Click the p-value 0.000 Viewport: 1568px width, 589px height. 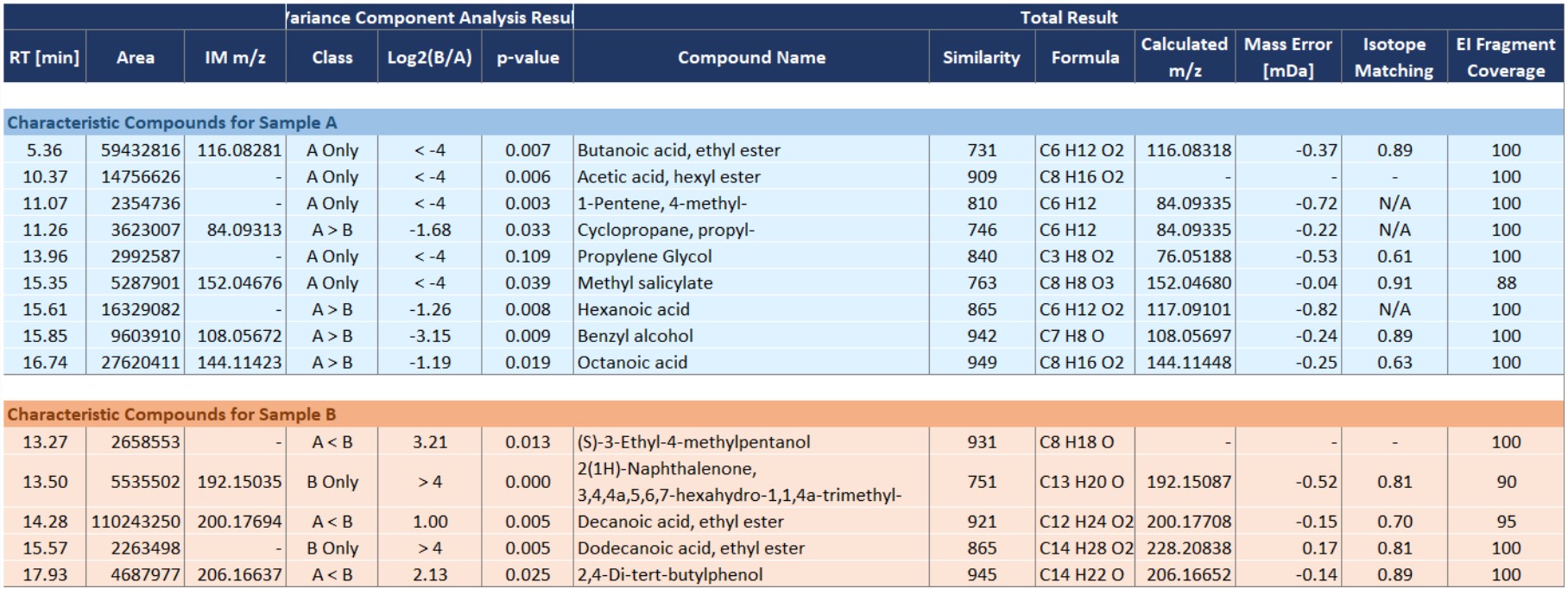click(528, 482)
